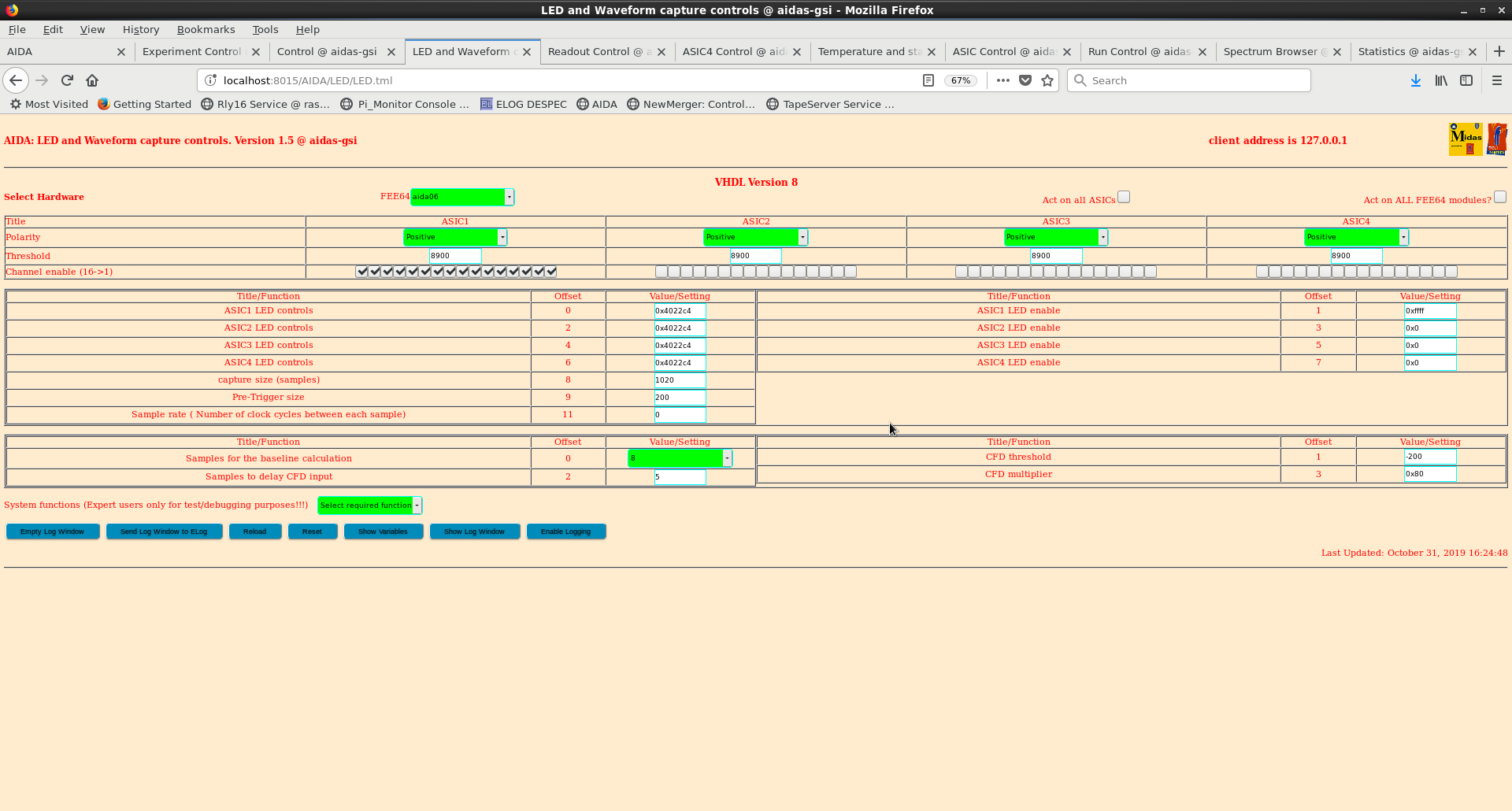The width and height of the screenshot is (1512, 811).
Task: Open new tab with plus icon
Action: point(1499,51)
